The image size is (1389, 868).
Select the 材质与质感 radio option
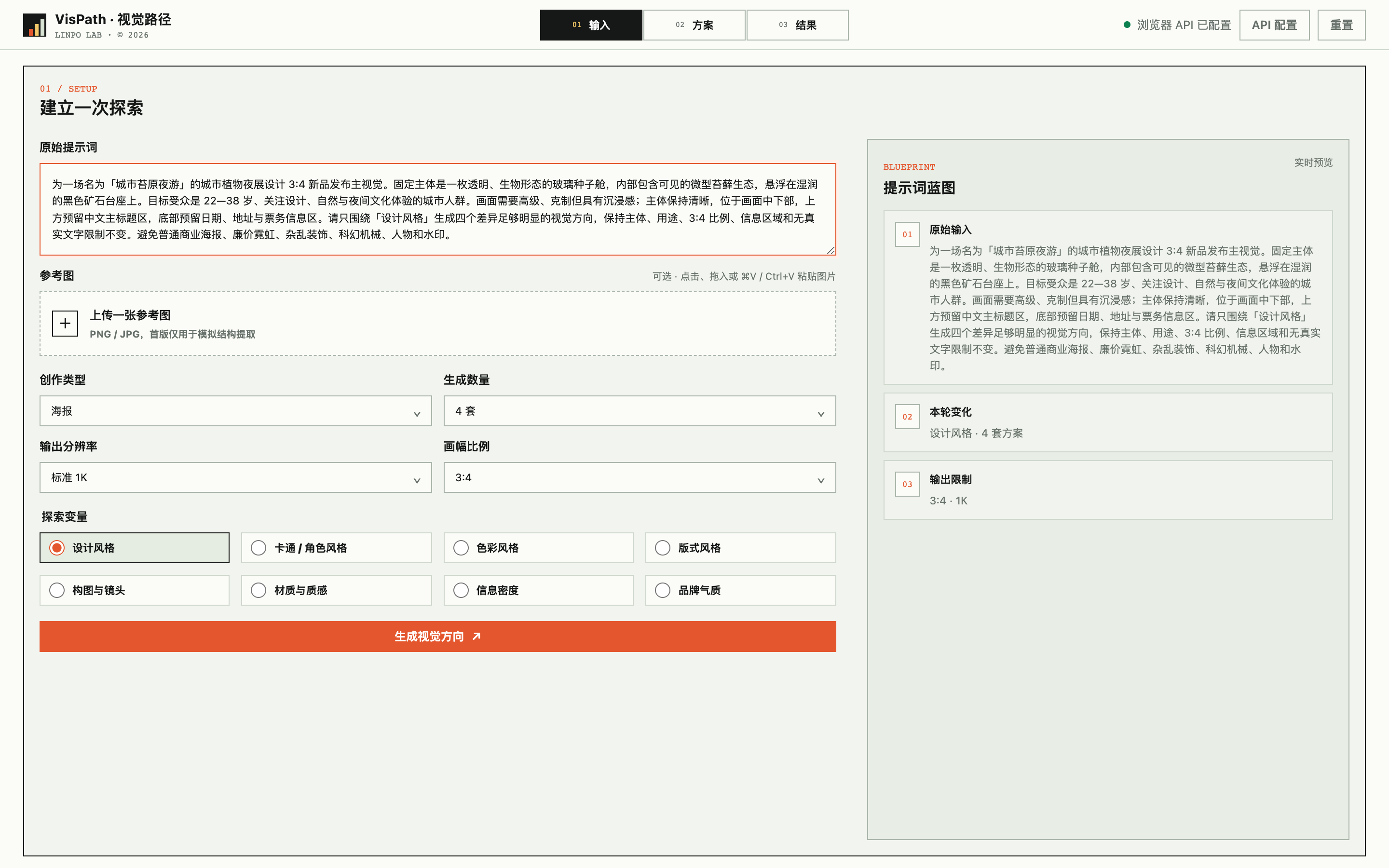click(x=336, y=590)
